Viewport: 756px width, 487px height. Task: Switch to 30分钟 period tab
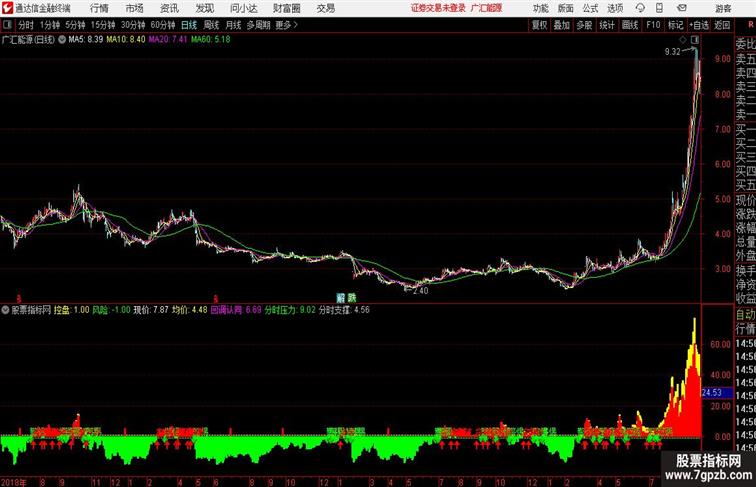pyautogui.click(x=133, y=25)
